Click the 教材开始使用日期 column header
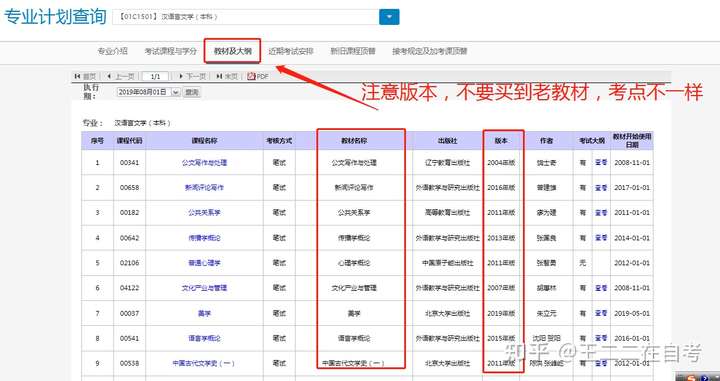Image resolution: width=720 pixels, height=381 pixels. [632, 141]
